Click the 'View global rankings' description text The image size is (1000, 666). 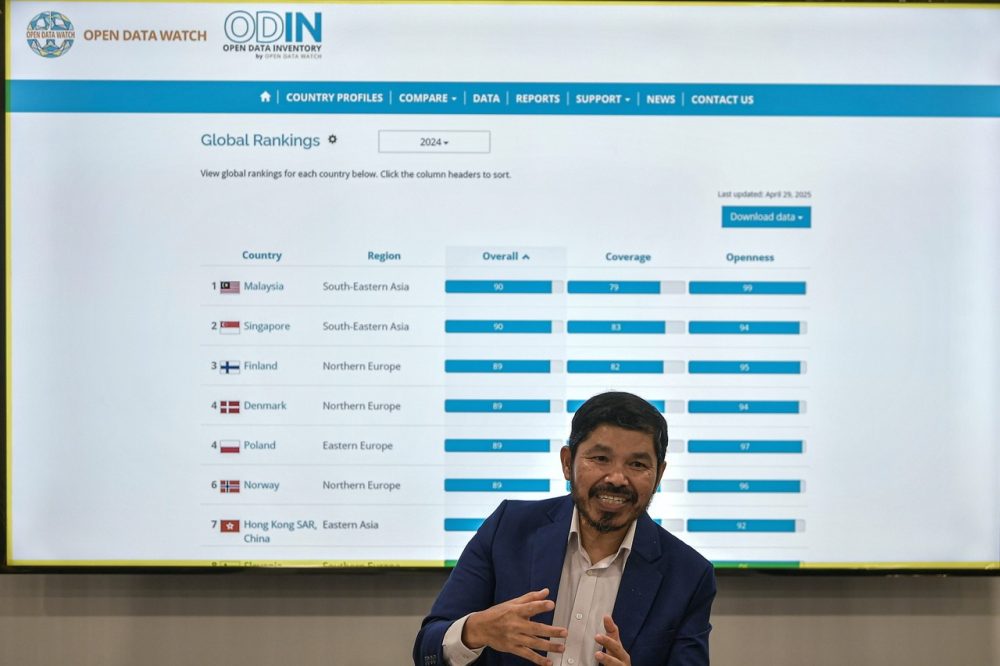point(355,174)
